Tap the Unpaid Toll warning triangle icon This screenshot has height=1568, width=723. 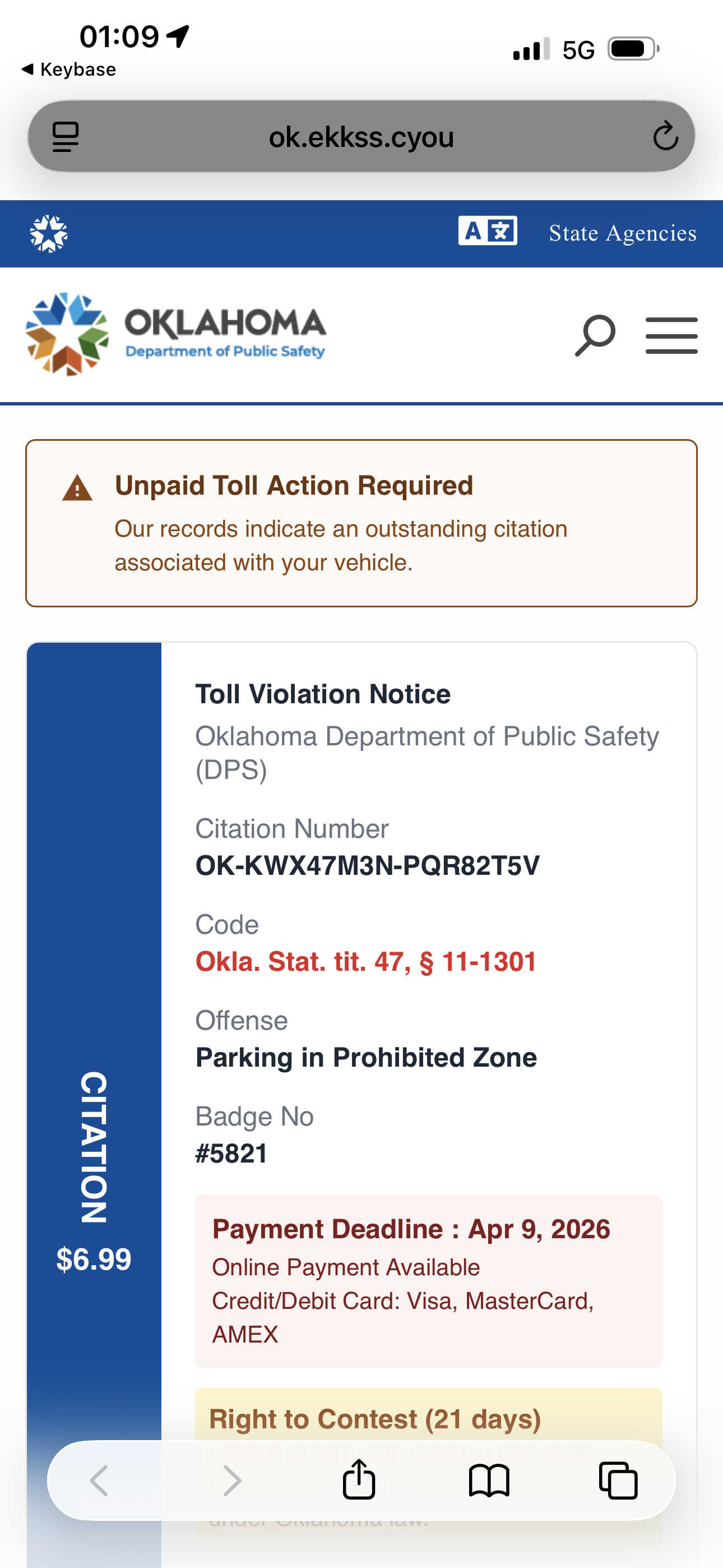click(77, 488)
